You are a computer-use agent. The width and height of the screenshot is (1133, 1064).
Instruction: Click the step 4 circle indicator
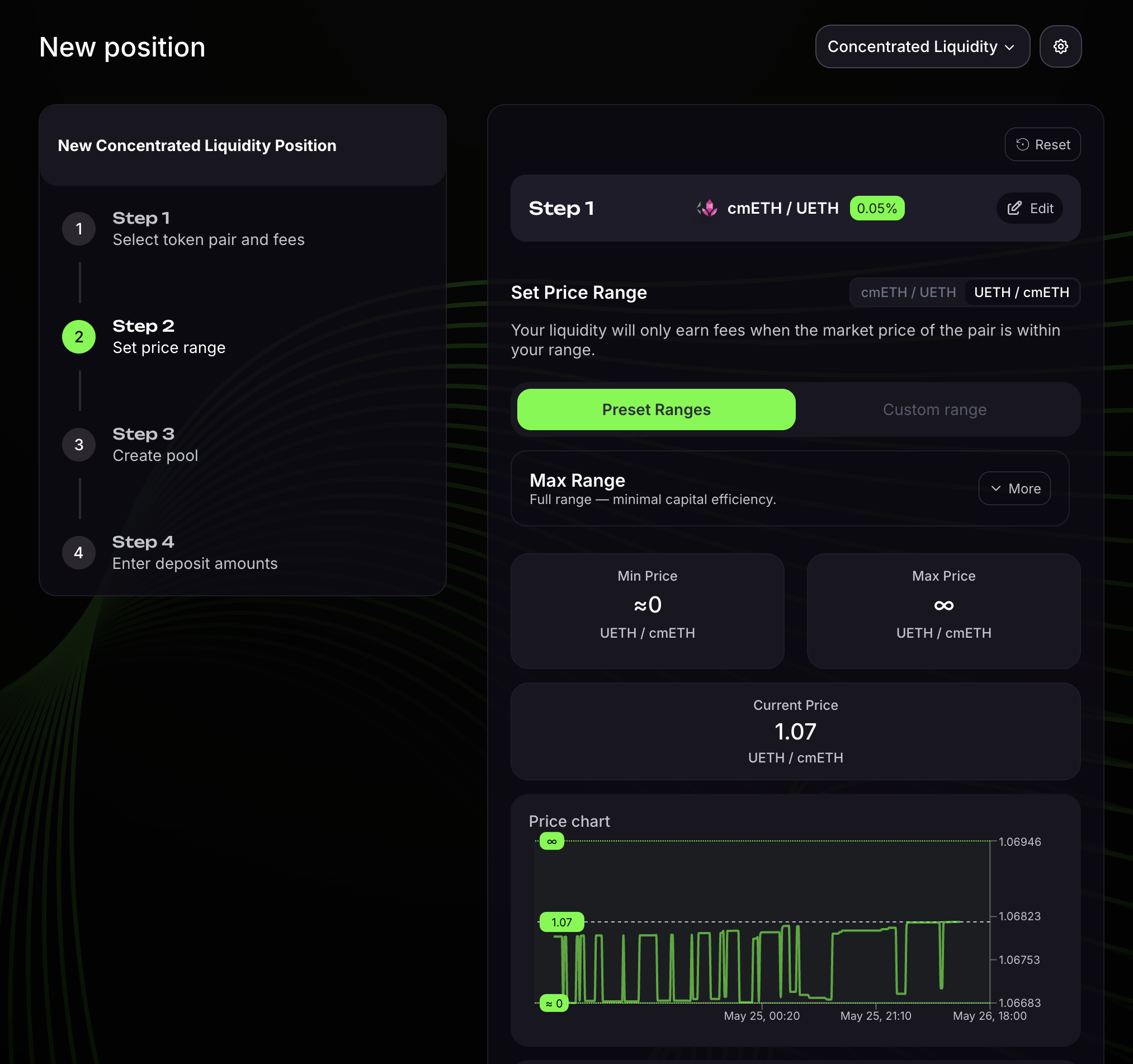(x=79, y=553)
